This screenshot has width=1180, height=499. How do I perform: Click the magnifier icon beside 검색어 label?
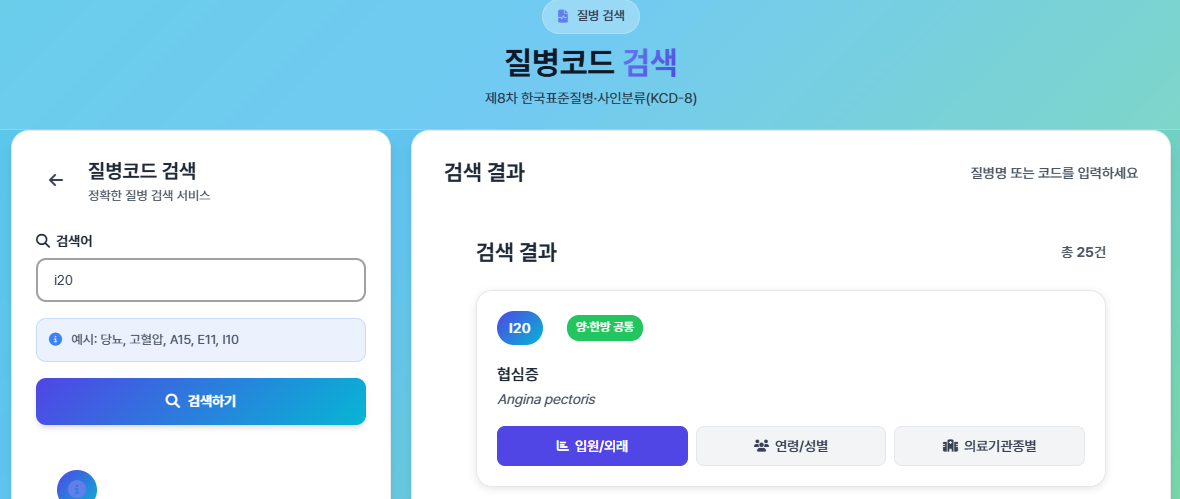point(43,241)
